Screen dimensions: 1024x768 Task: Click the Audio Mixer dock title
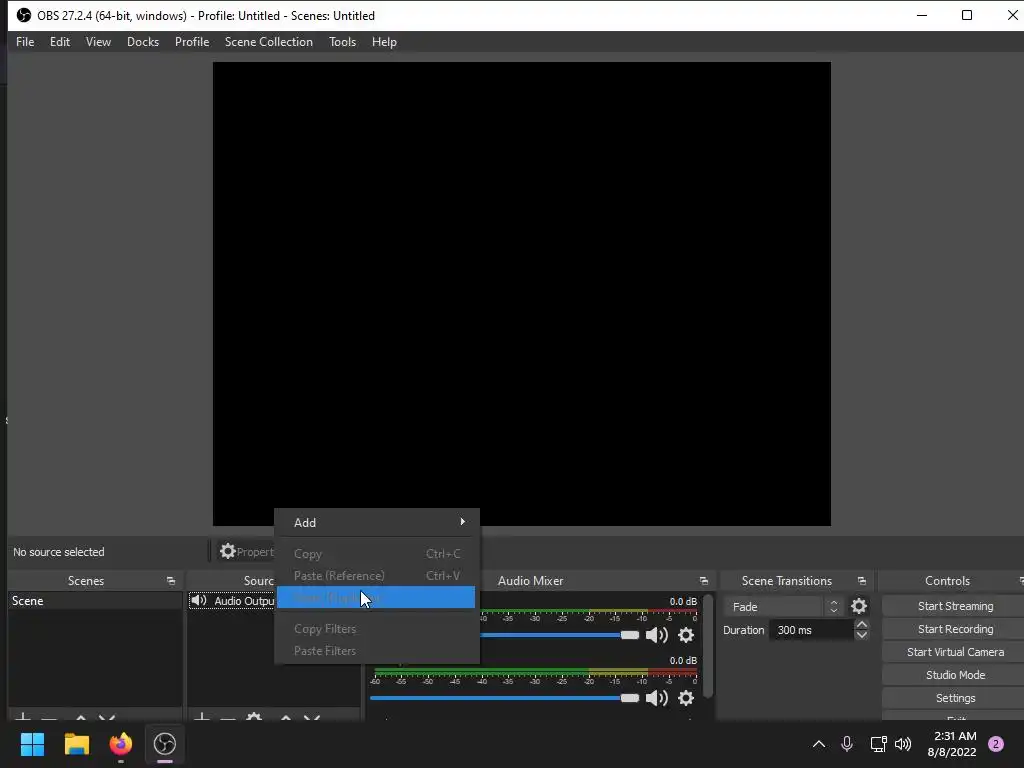coord(530,581)
